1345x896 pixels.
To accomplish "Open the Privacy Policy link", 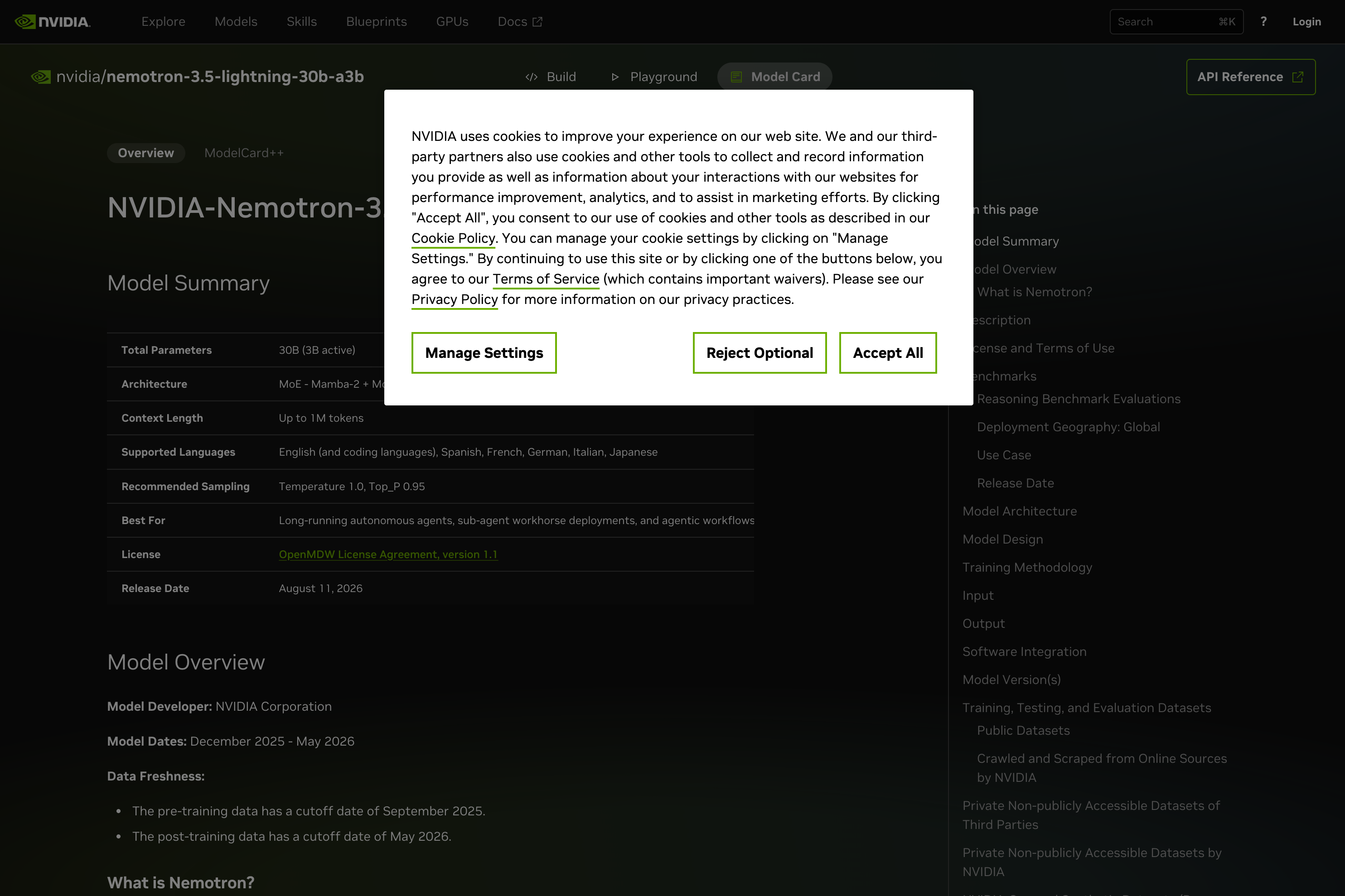I will [x=455, y=299].
